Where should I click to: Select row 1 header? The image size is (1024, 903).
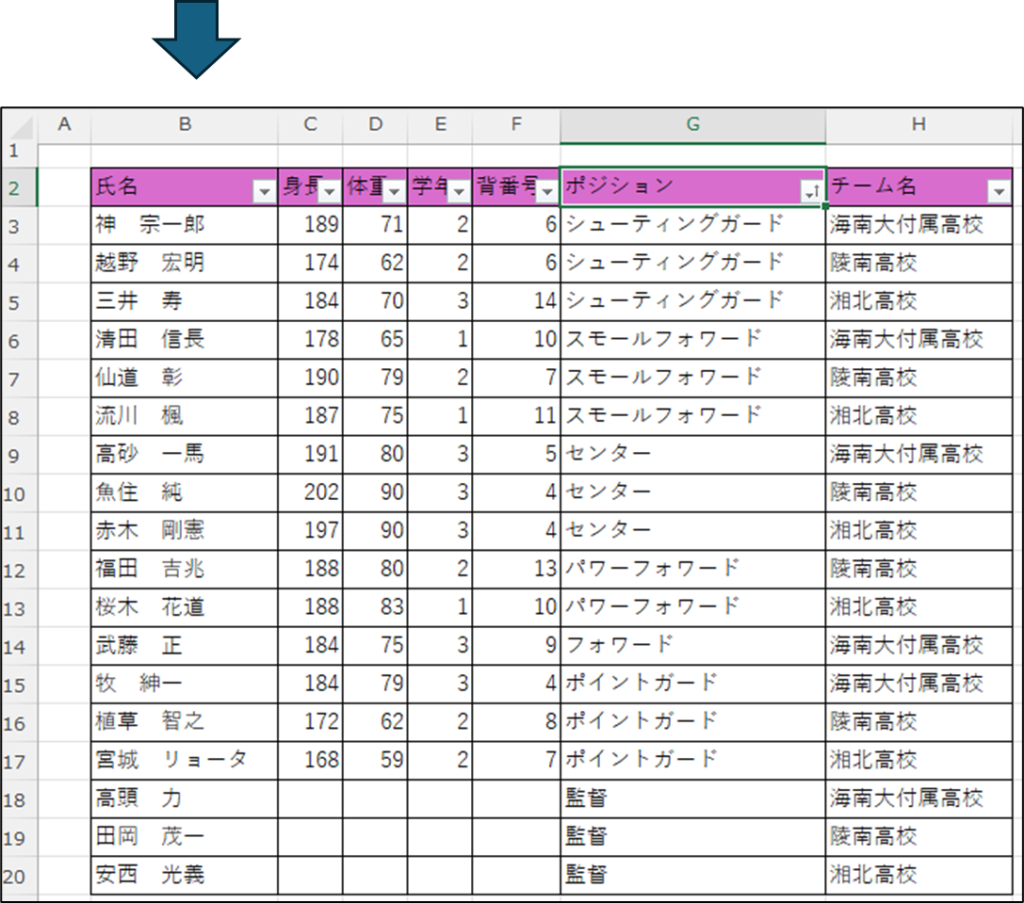click(19, 152)
